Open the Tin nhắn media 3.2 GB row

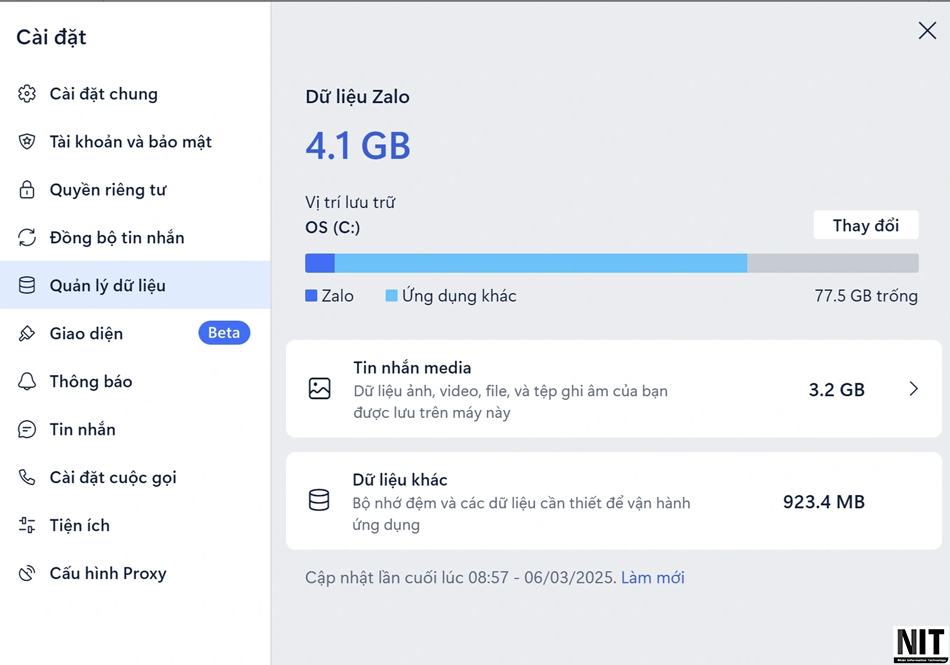tap(614, 389)
